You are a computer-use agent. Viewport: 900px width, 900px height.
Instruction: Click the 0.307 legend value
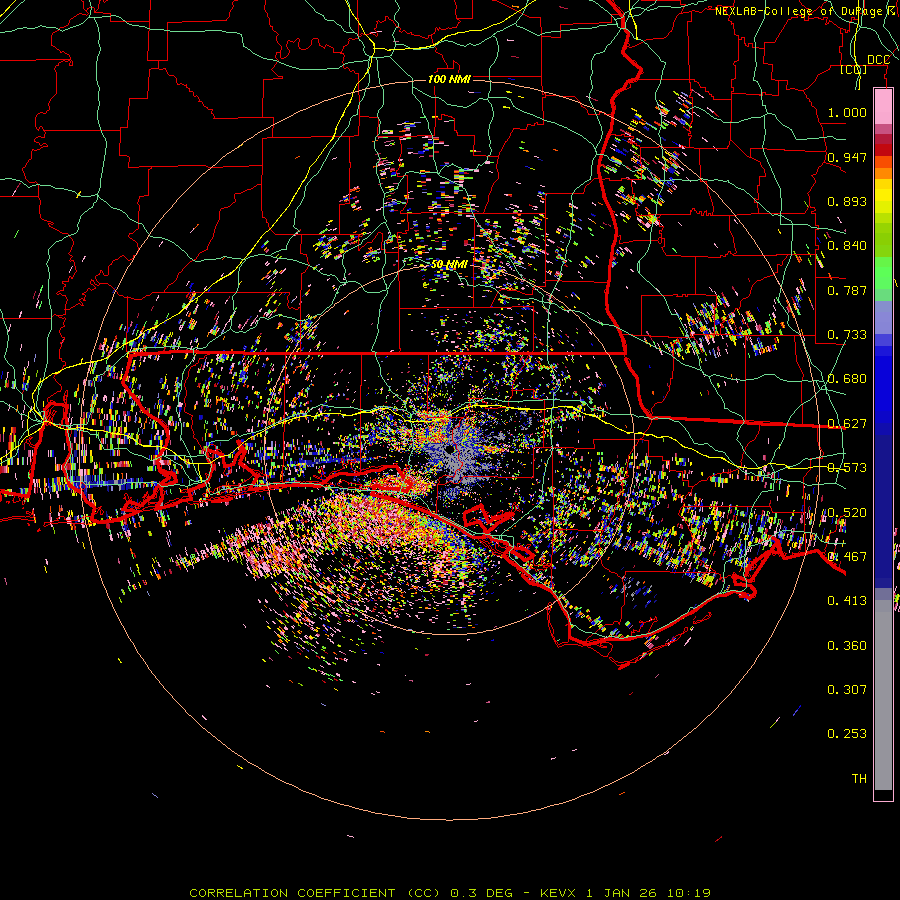pyautogui.click(x=847, y=690)
